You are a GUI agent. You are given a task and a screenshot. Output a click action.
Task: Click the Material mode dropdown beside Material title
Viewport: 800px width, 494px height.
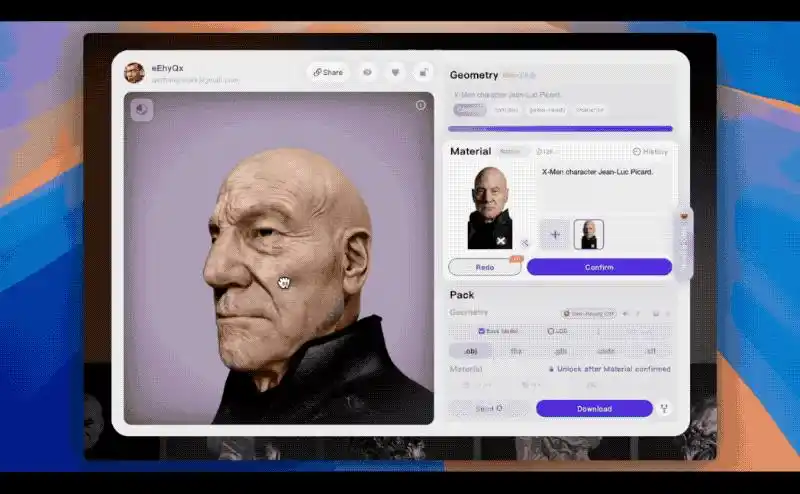point(512,152)
